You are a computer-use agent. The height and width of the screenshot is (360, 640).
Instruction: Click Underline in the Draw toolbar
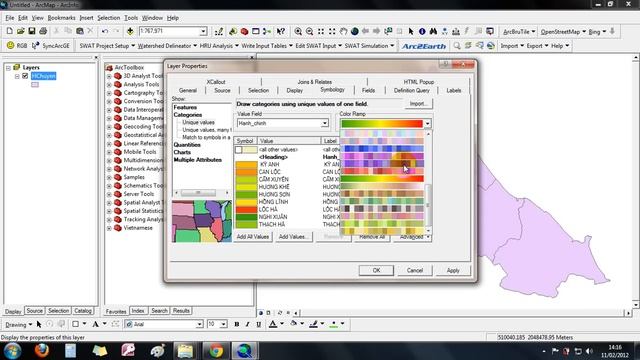258,324
